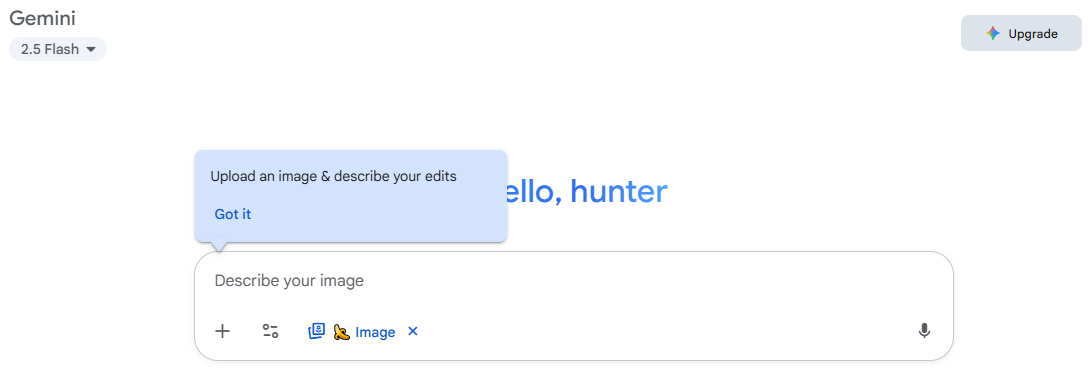Click the caret arrow beside 2.5 Flash
This screenshot has height=378, width=1089.
[90, 50]
